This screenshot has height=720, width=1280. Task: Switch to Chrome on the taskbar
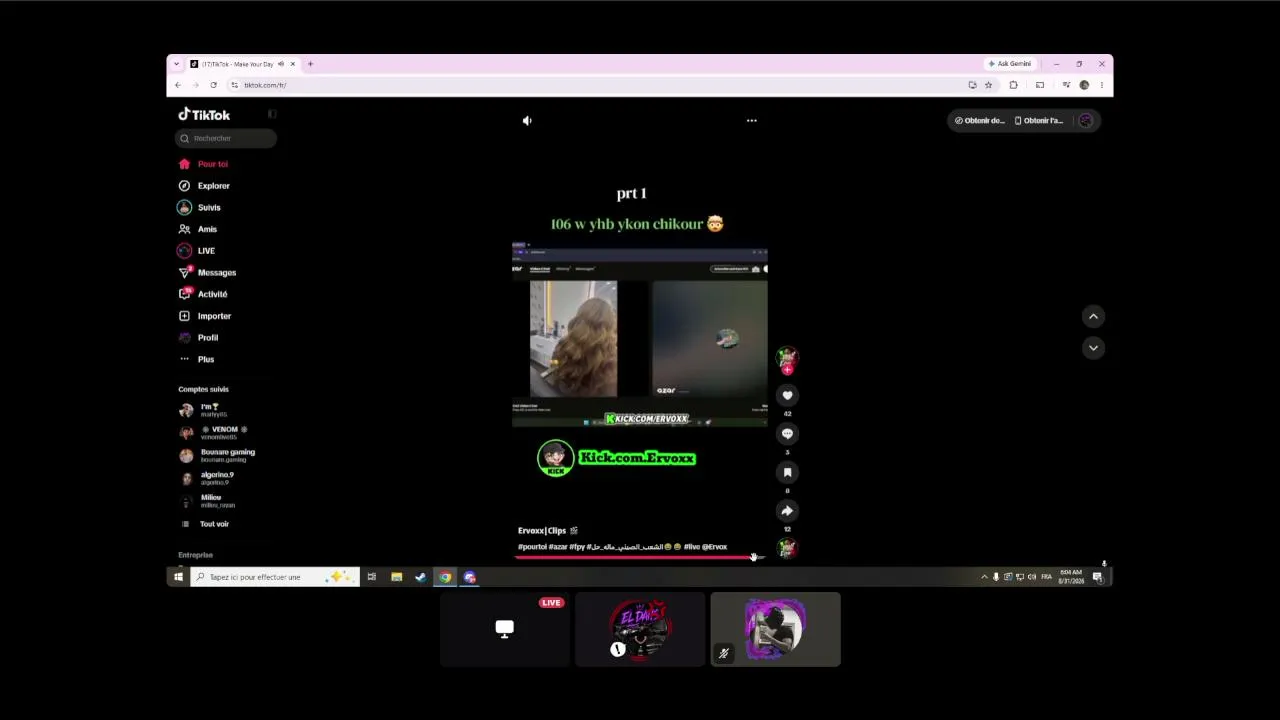pos(445,577)
